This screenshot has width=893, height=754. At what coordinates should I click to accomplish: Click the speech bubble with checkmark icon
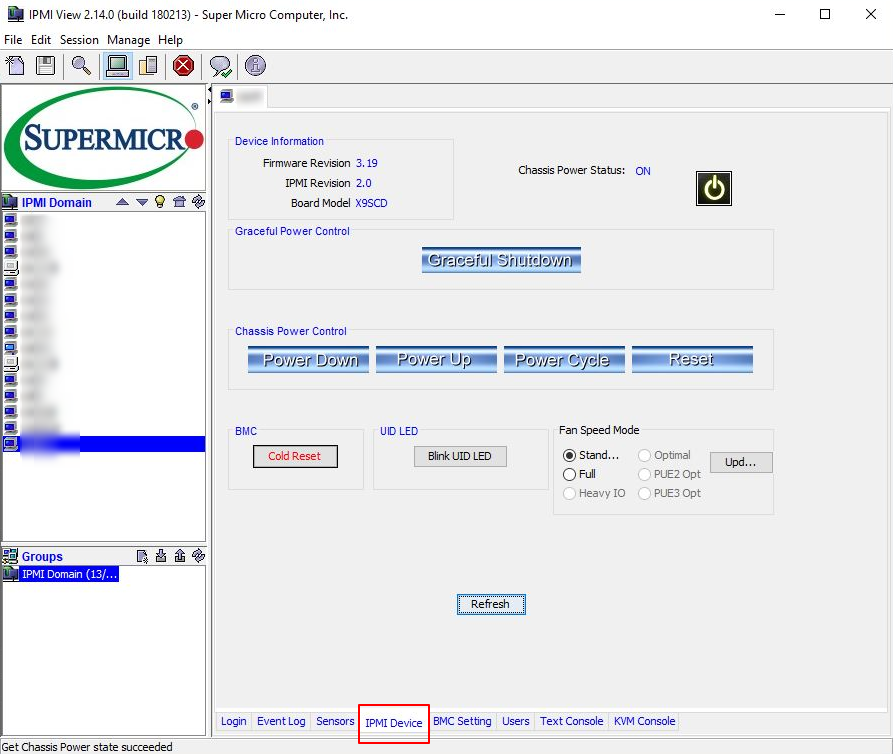[220, 66]
